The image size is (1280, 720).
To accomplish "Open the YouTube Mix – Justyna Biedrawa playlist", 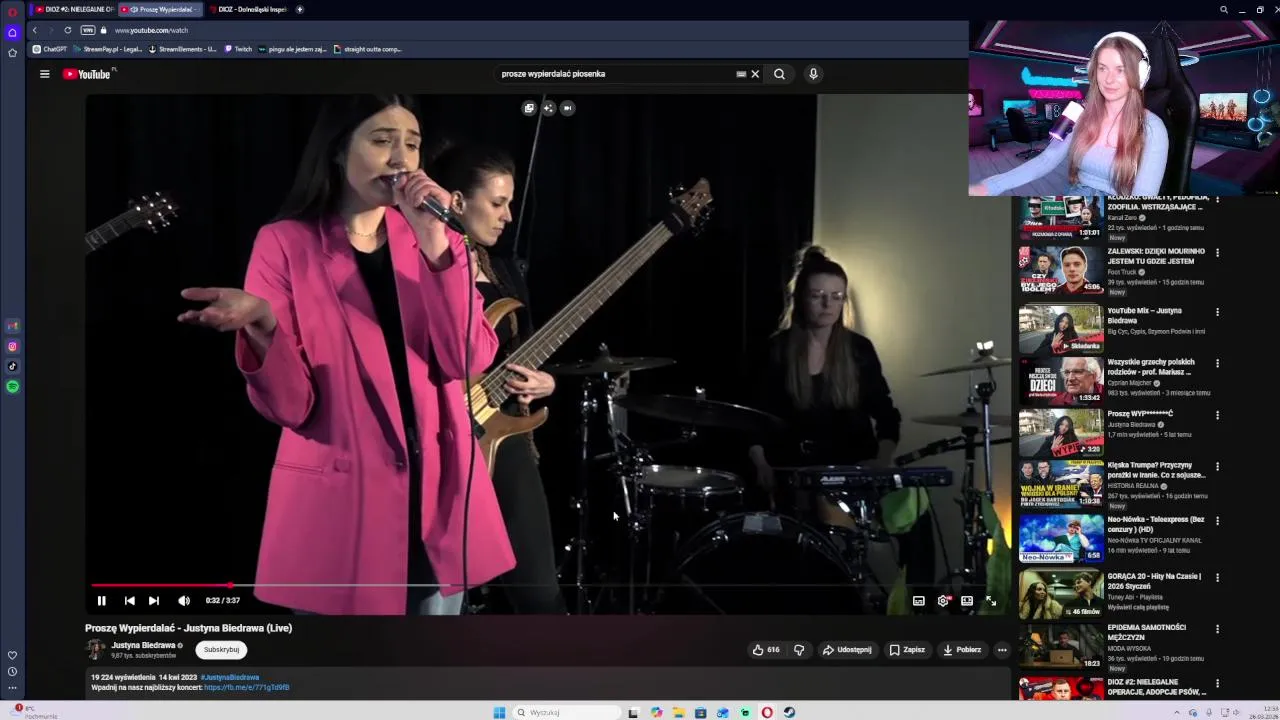I will 1061,330.
